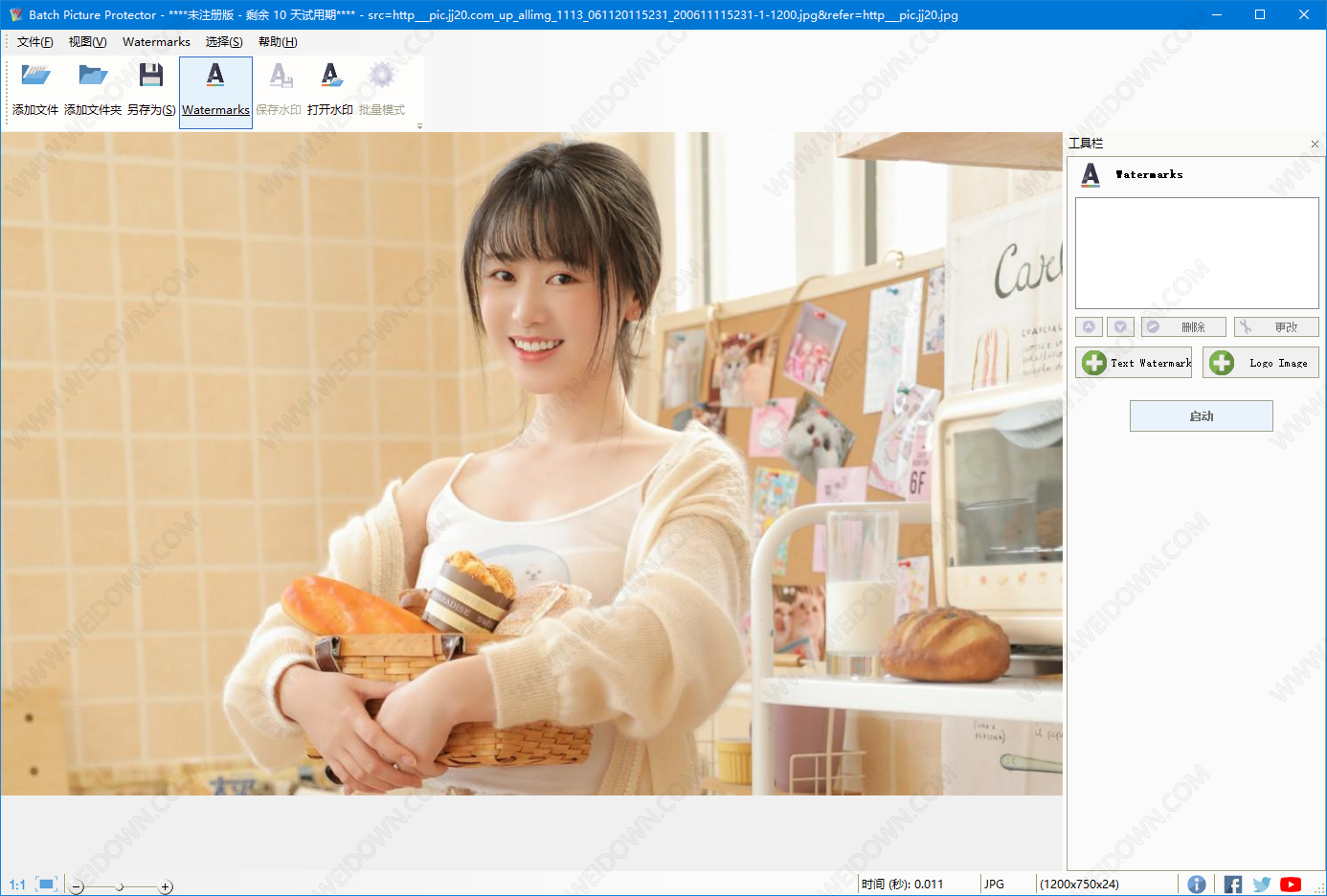Click the Watermarks A icon in the side panel
Screen dimensions: 1327x896
click(x=1091, y=174)
